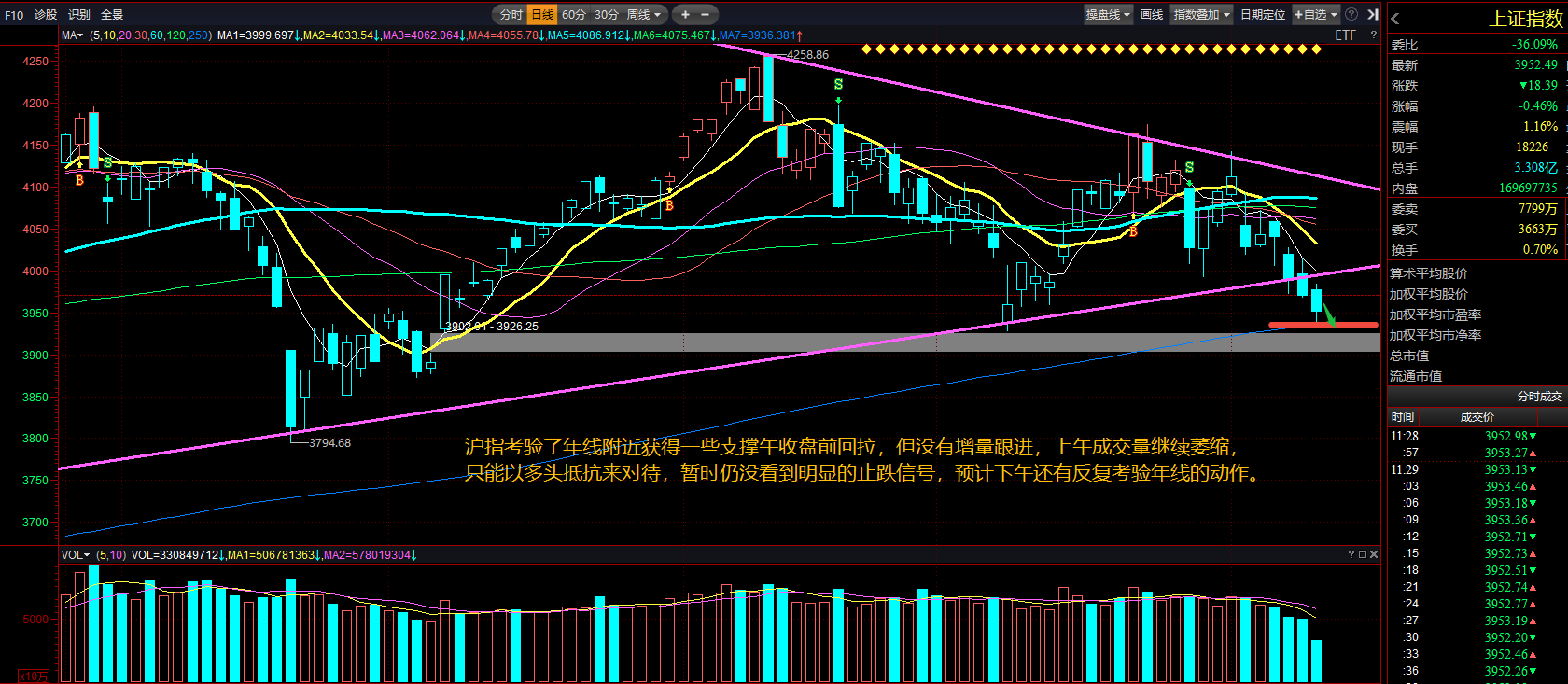
Task: Open 操盘线 dropdown
Action: (1108, 14)
